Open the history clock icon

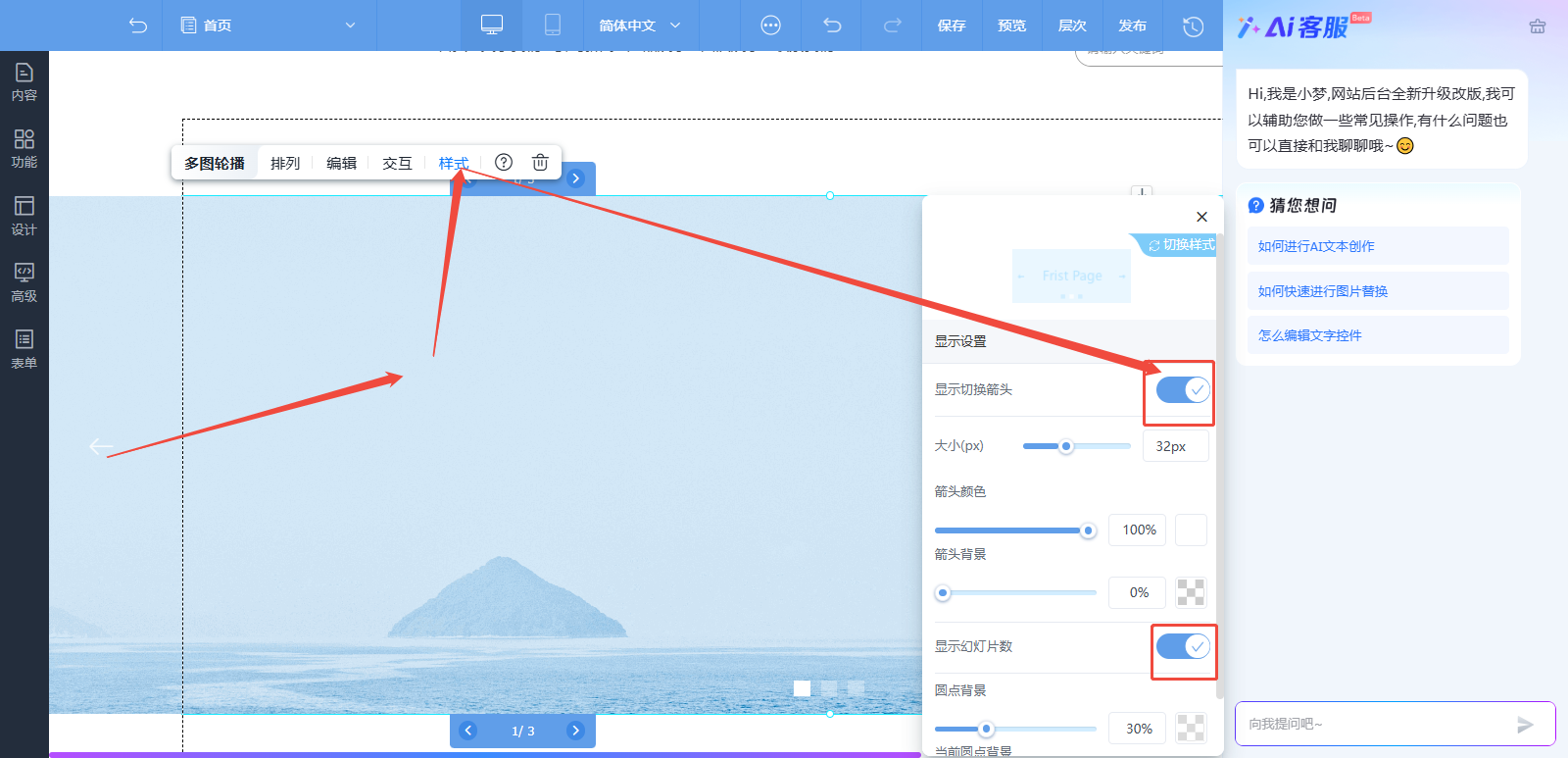[x=1193, y=26]
